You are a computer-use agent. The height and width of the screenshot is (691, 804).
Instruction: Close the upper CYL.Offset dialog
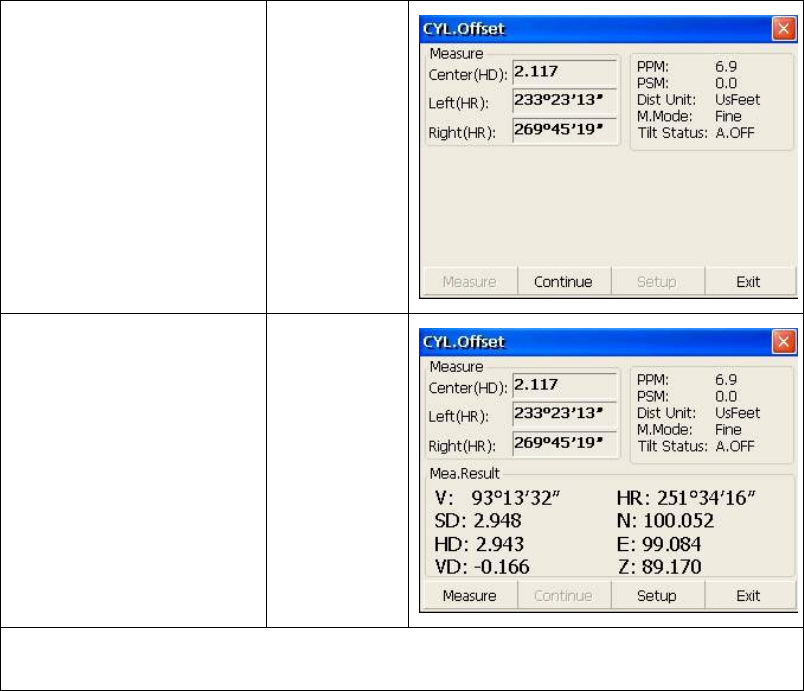tap(783, 29)
